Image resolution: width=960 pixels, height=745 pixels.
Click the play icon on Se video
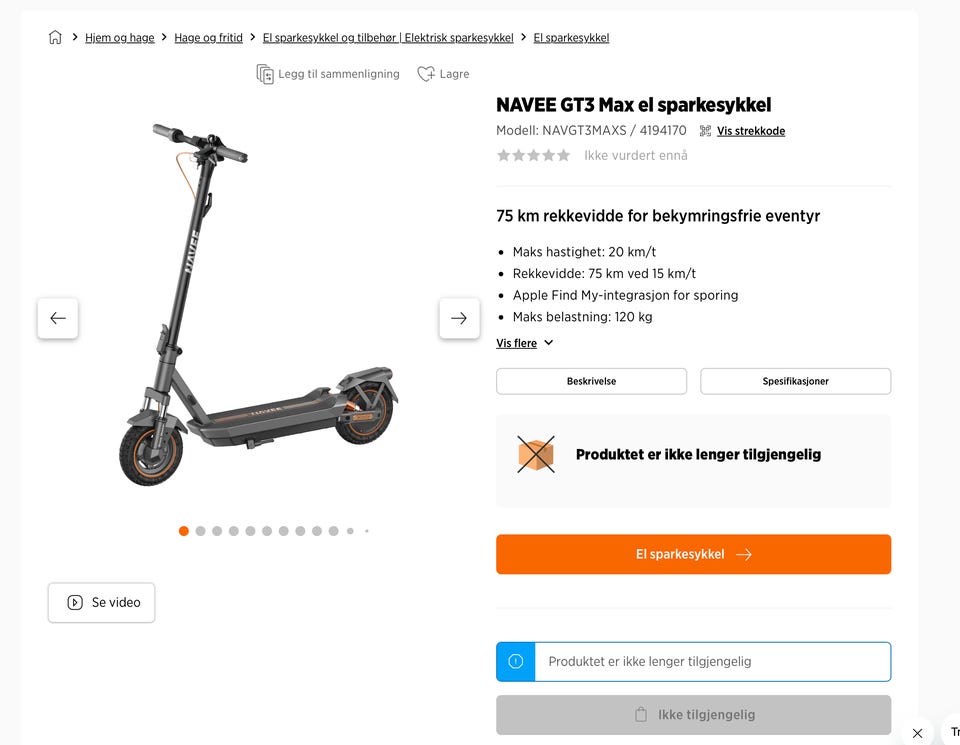pos(75,602)
